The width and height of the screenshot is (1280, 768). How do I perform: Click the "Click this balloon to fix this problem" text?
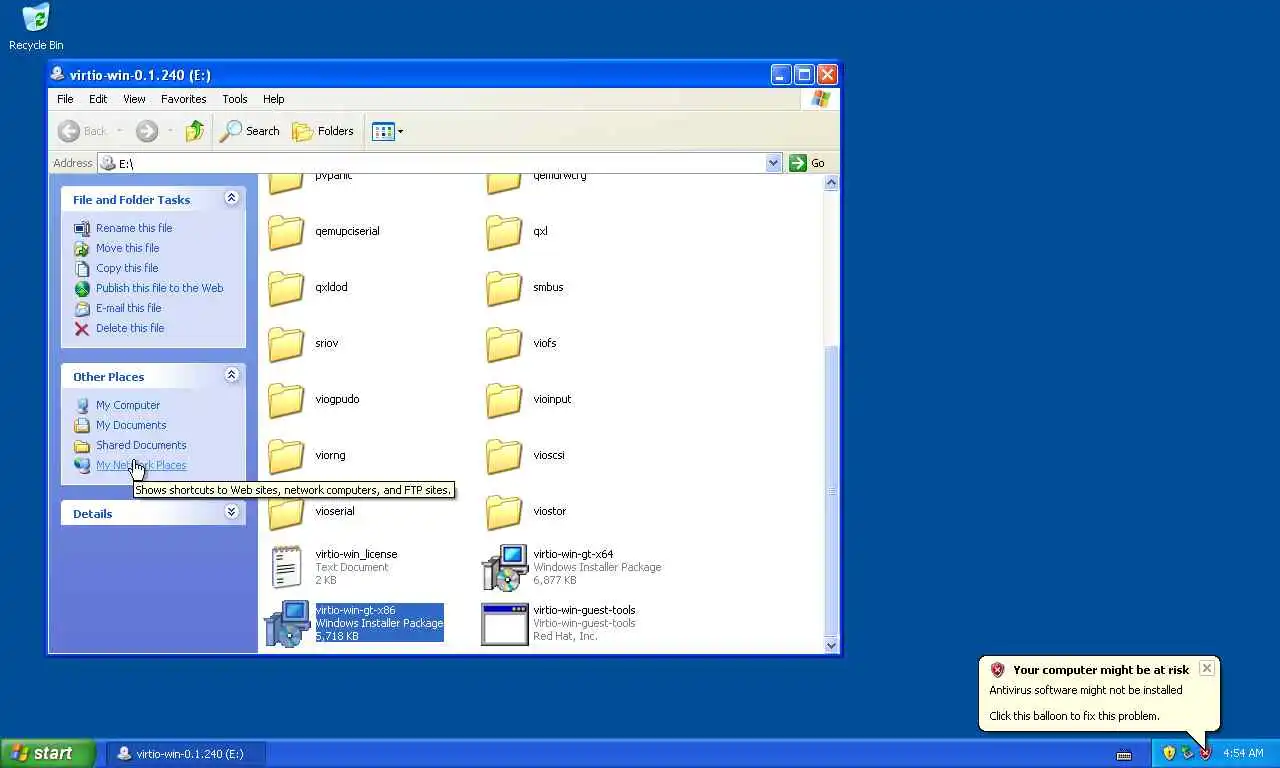point(1074,716)
